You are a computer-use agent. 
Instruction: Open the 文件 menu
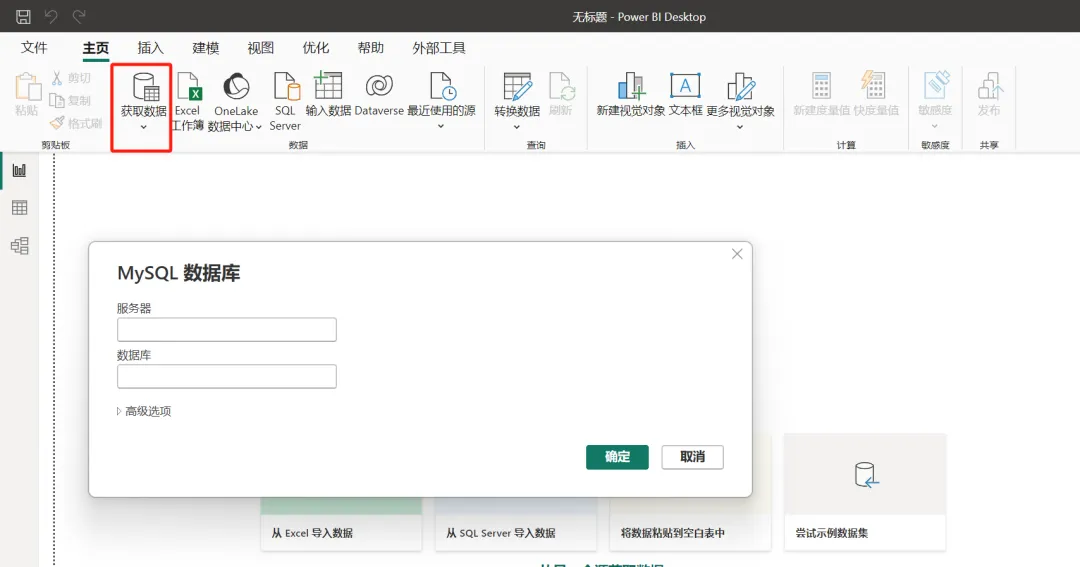pos(34,48)
